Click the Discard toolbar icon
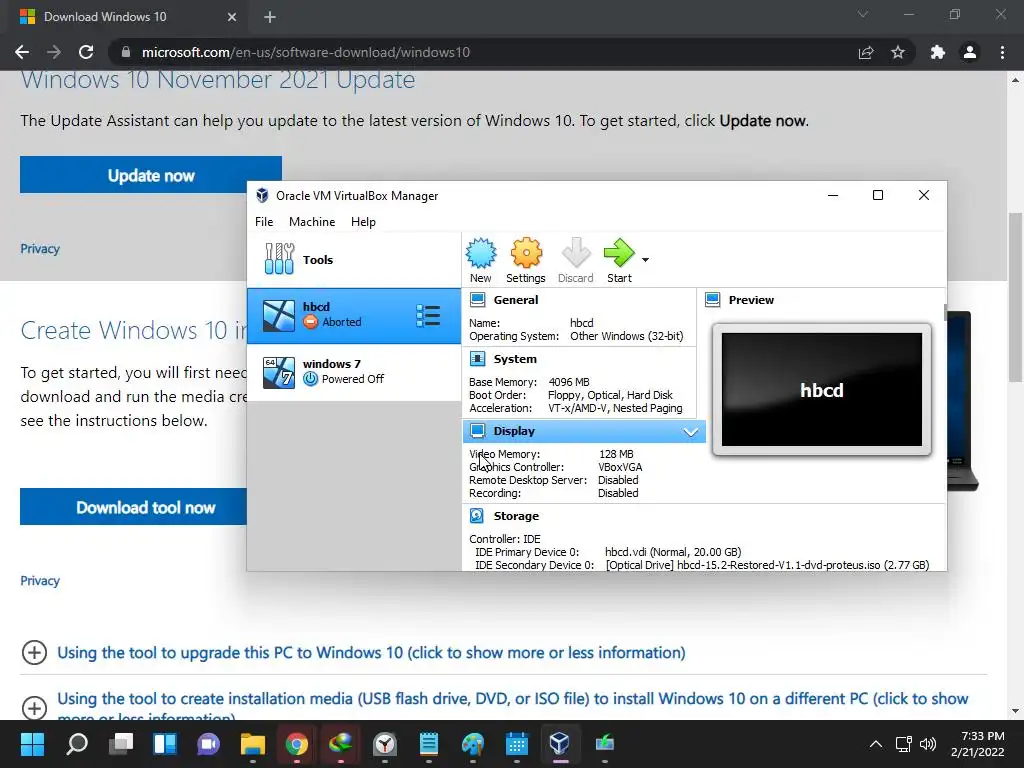Viewport: 1024px width, 768px height. click(575, 253)
